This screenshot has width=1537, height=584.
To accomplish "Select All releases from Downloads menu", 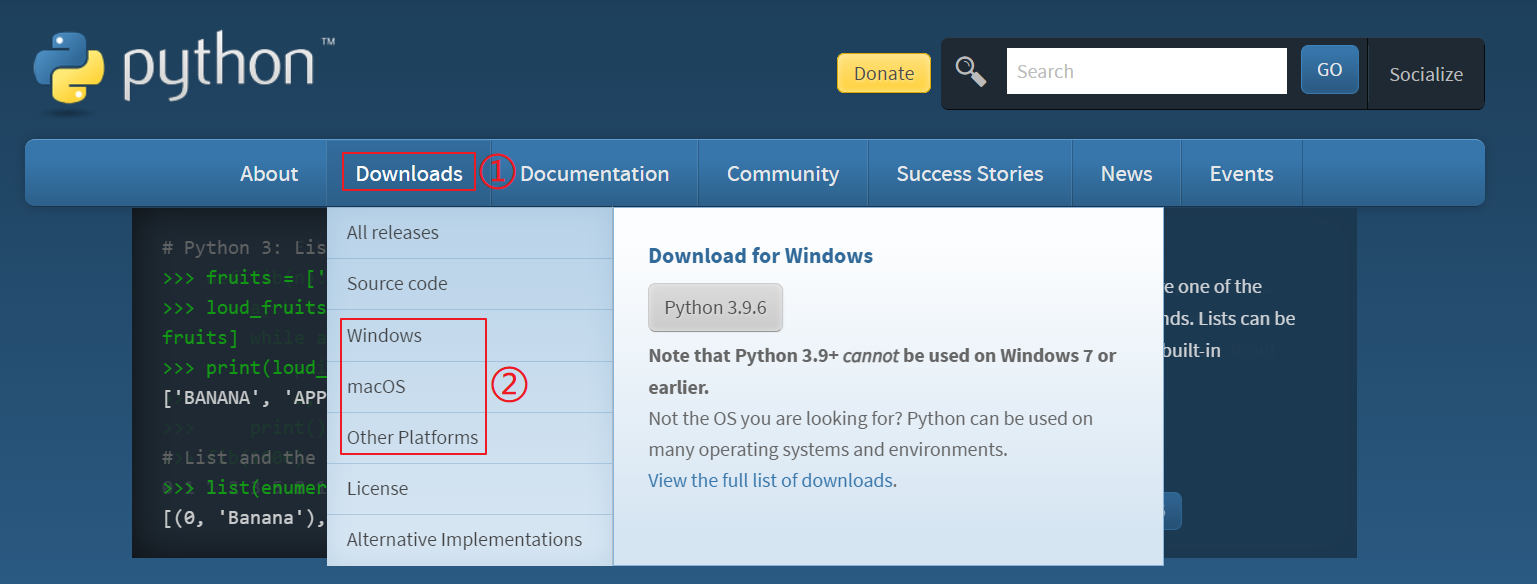I will [392, 232].
